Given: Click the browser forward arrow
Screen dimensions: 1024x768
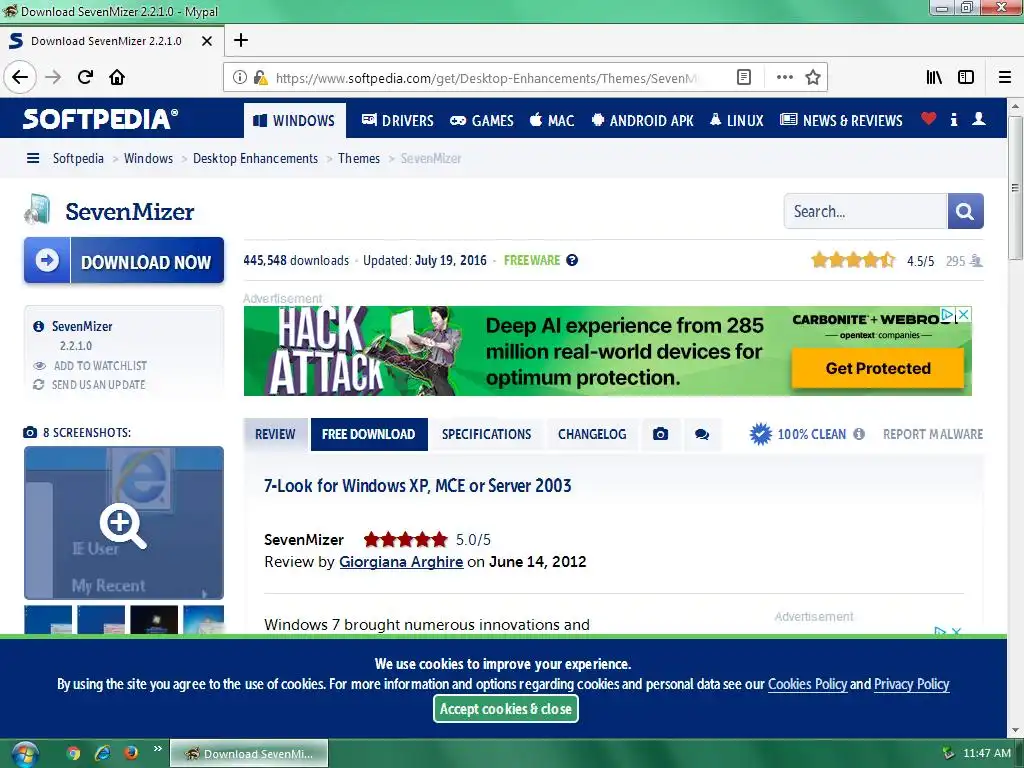Looking at the screenshot, I should point(53,78).
